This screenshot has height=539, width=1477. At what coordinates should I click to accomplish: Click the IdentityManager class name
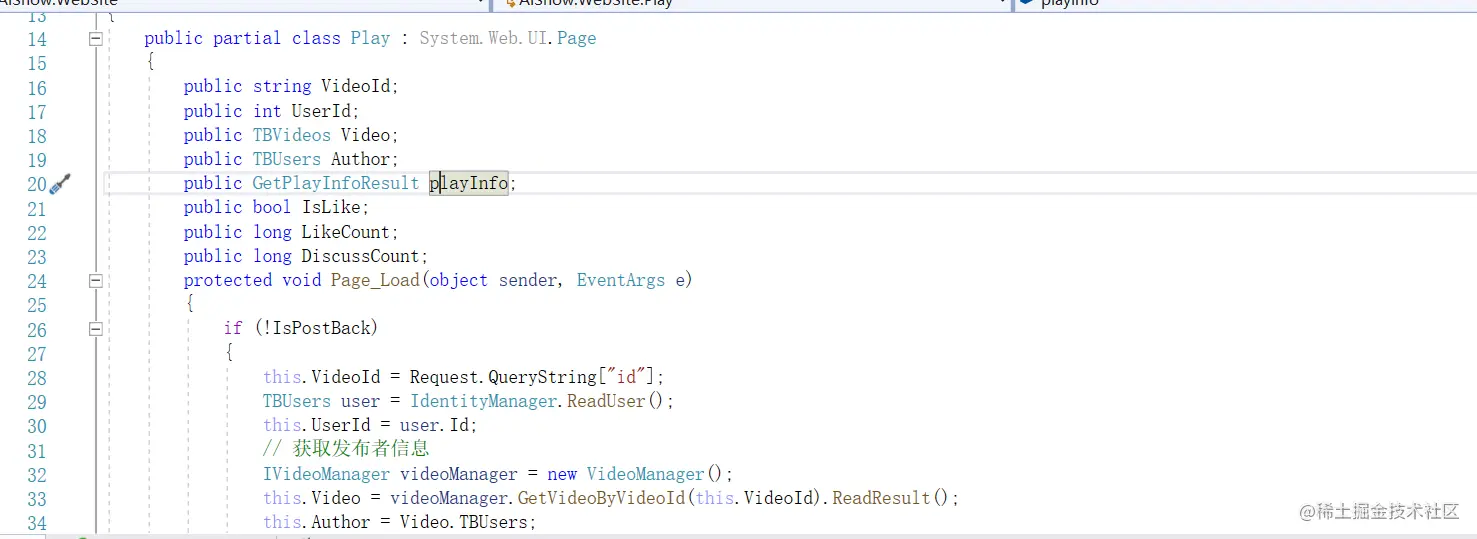[x=484, y=401]
